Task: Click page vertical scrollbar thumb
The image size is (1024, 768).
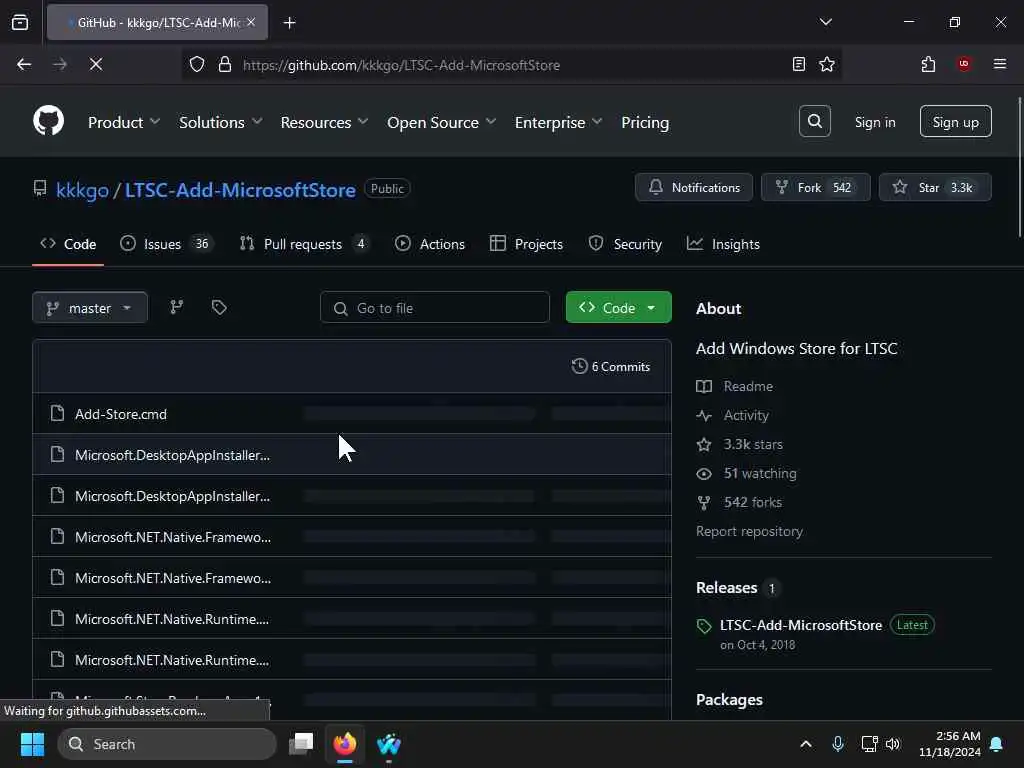Action: [1019, 167]
